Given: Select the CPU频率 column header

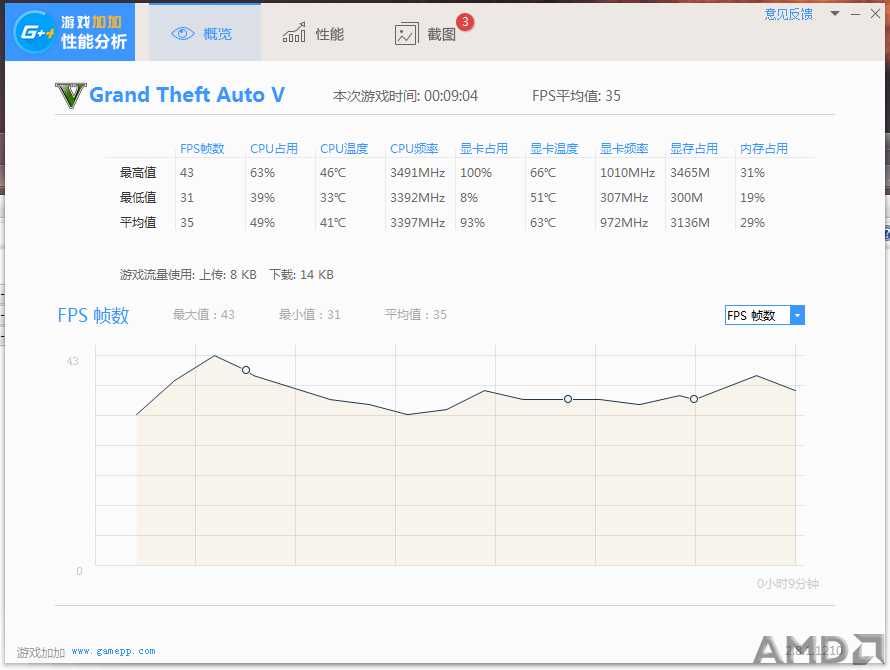Looking at the screenshot, I should coord(414,149).
